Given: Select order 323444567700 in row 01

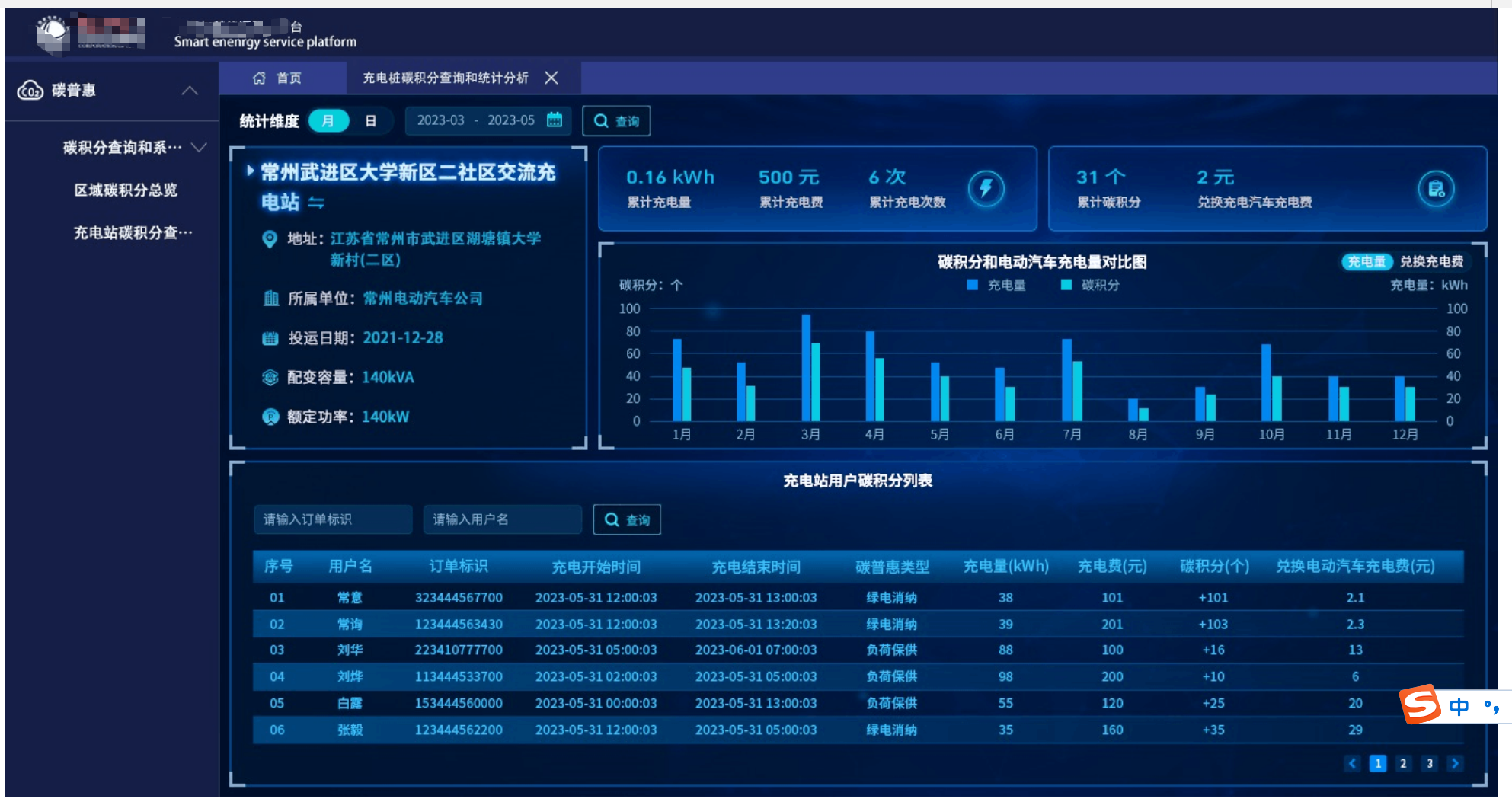Looking at the screenshot, I should [459, 598].
